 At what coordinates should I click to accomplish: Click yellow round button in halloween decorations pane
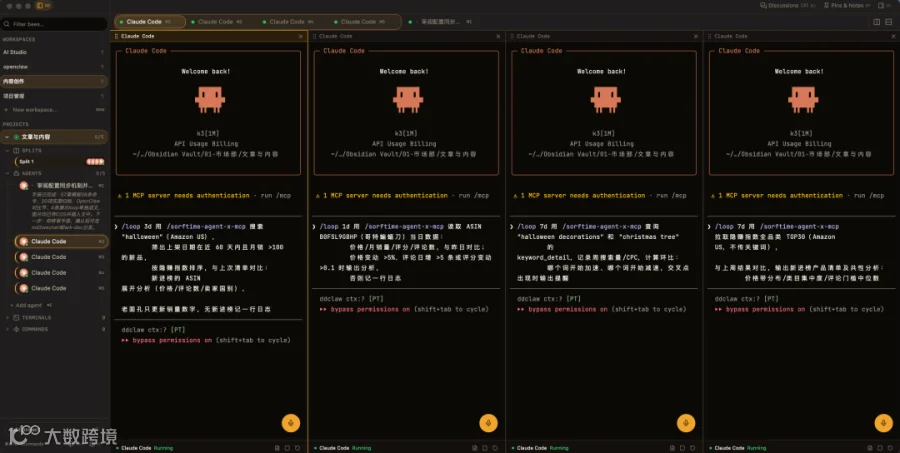tap(686, 423)
